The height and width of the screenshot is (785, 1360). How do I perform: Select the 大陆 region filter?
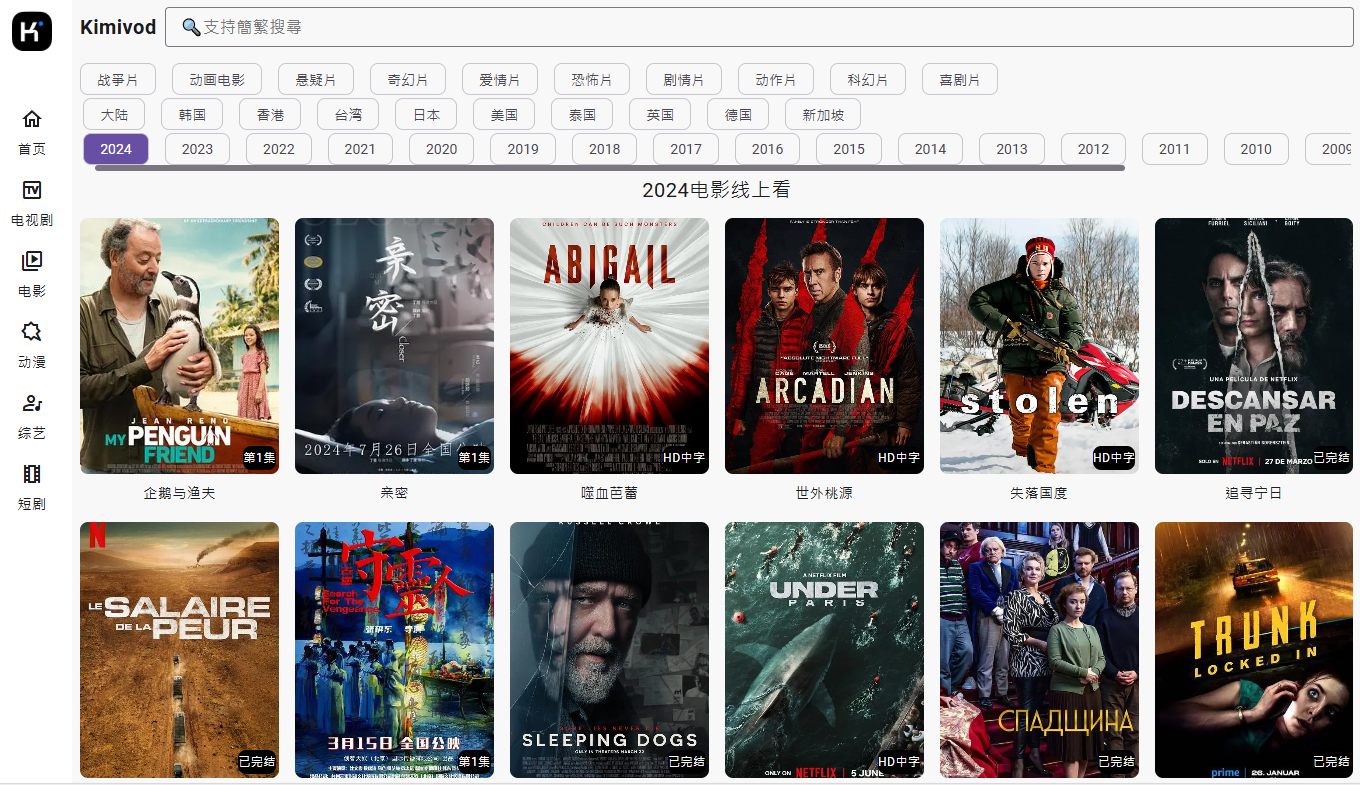[114, 114]
